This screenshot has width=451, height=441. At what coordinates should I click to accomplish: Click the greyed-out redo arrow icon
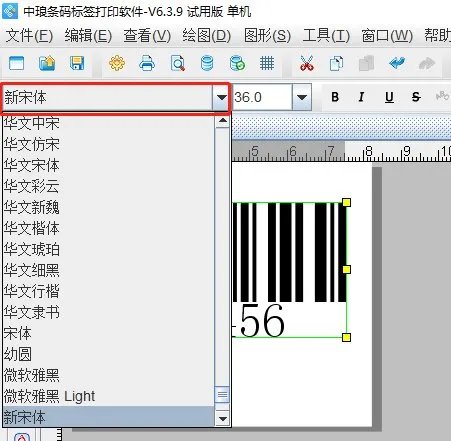pyautogui.click(x=427, y=63)
